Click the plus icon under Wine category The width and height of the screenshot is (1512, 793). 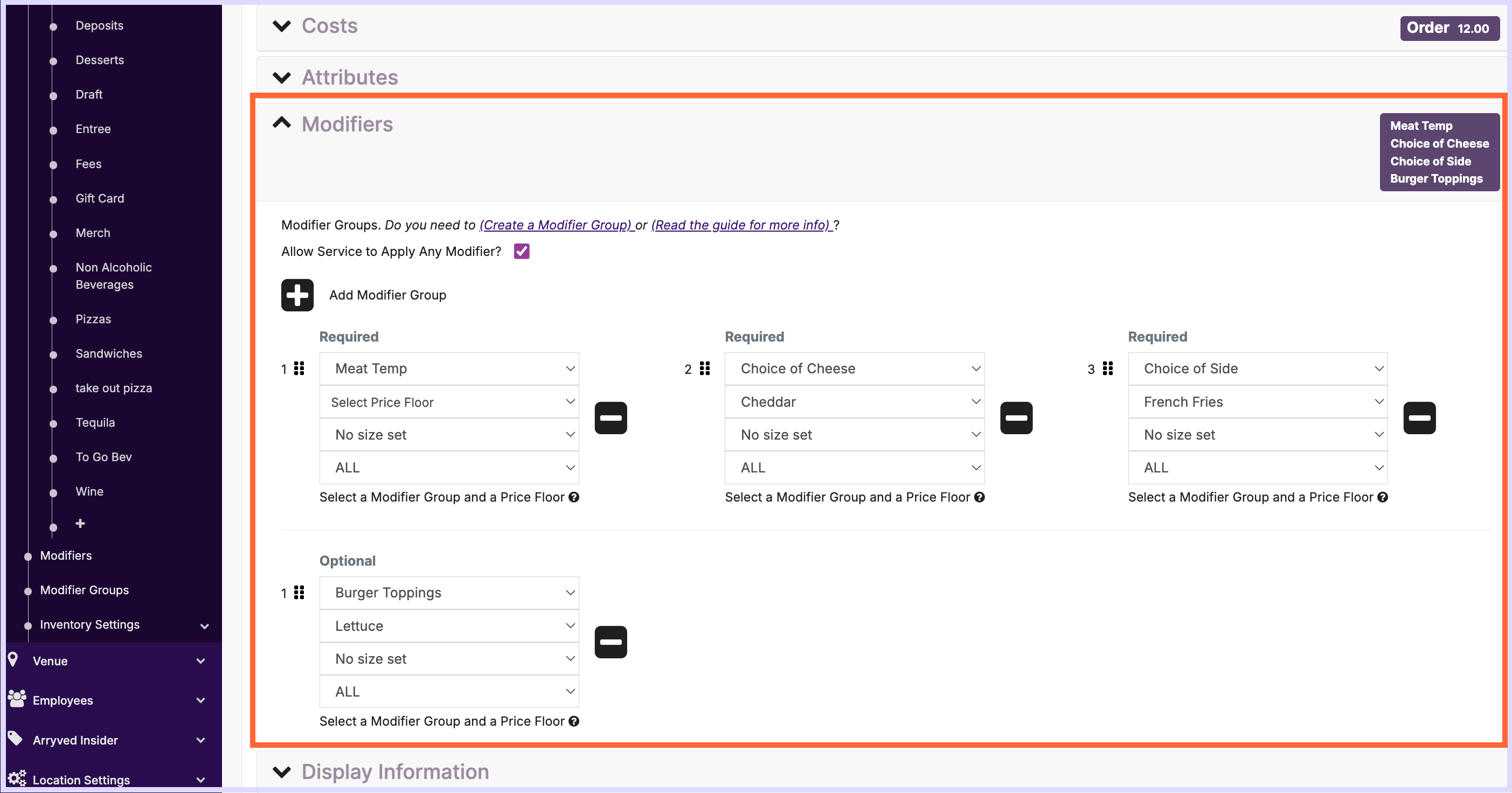tap(80, 523)
